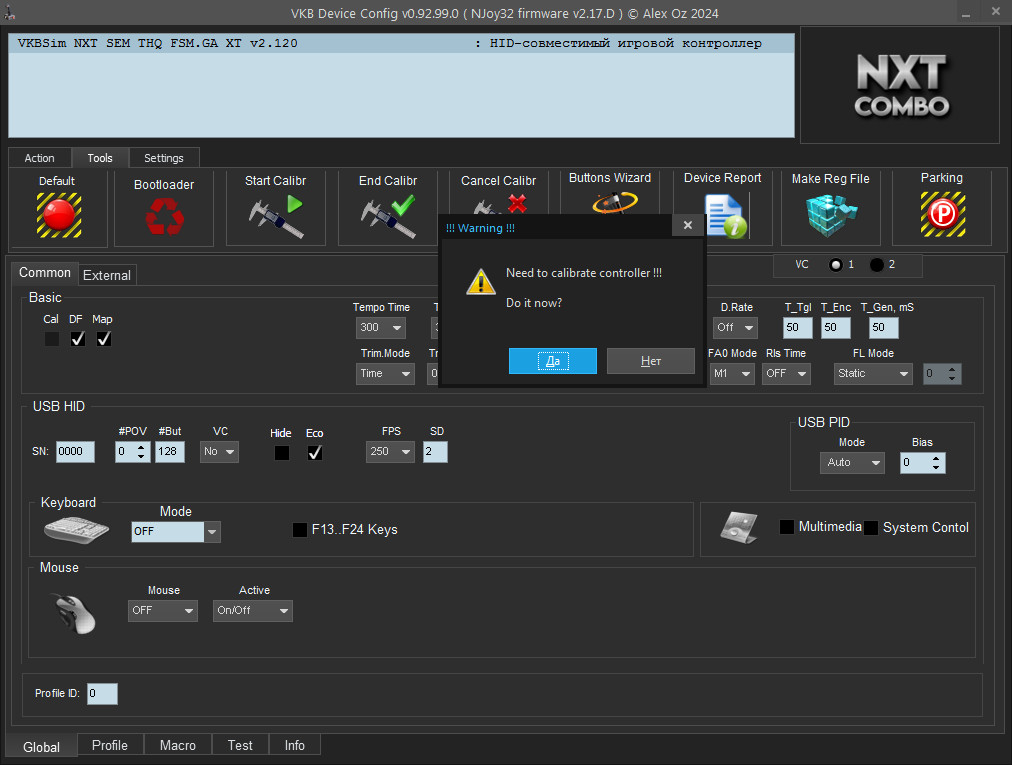Screen dimensions: 1012x765
Task: Click the NXT Combo logo
Action: 900,85
